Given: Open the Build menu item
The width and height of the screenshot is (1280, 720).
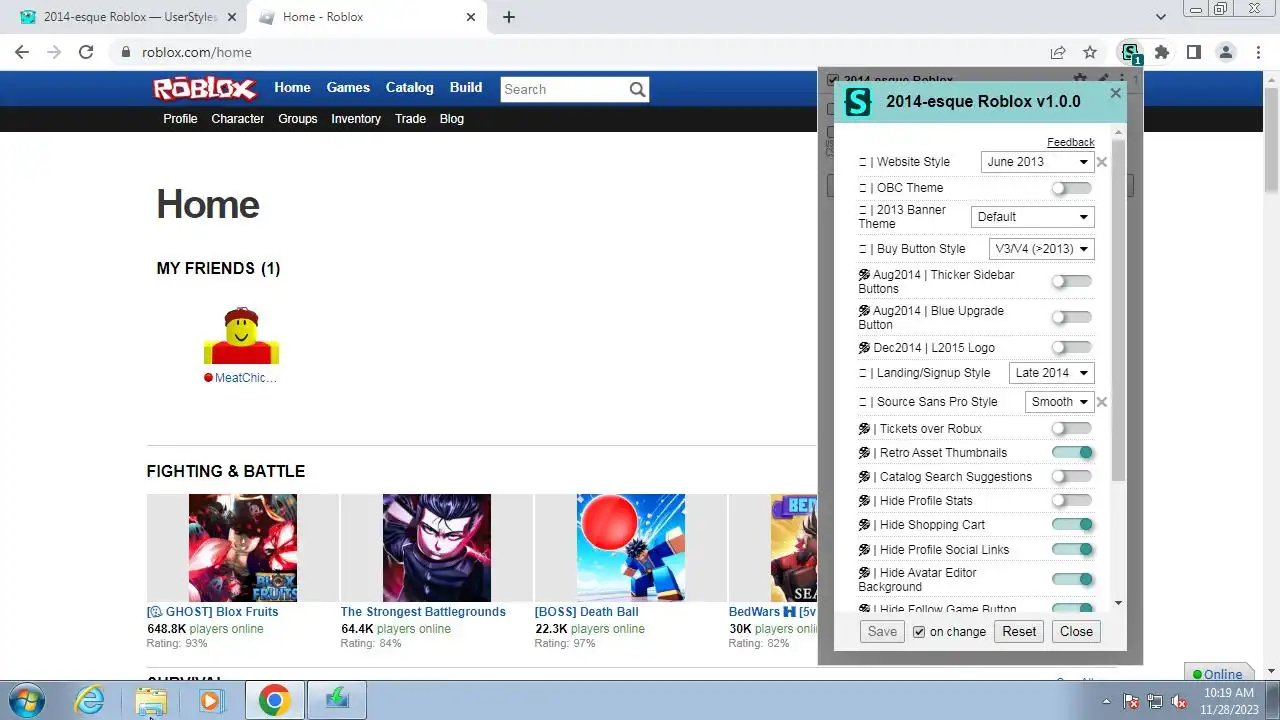Looking at the screenshot, I should click(466, 88).
